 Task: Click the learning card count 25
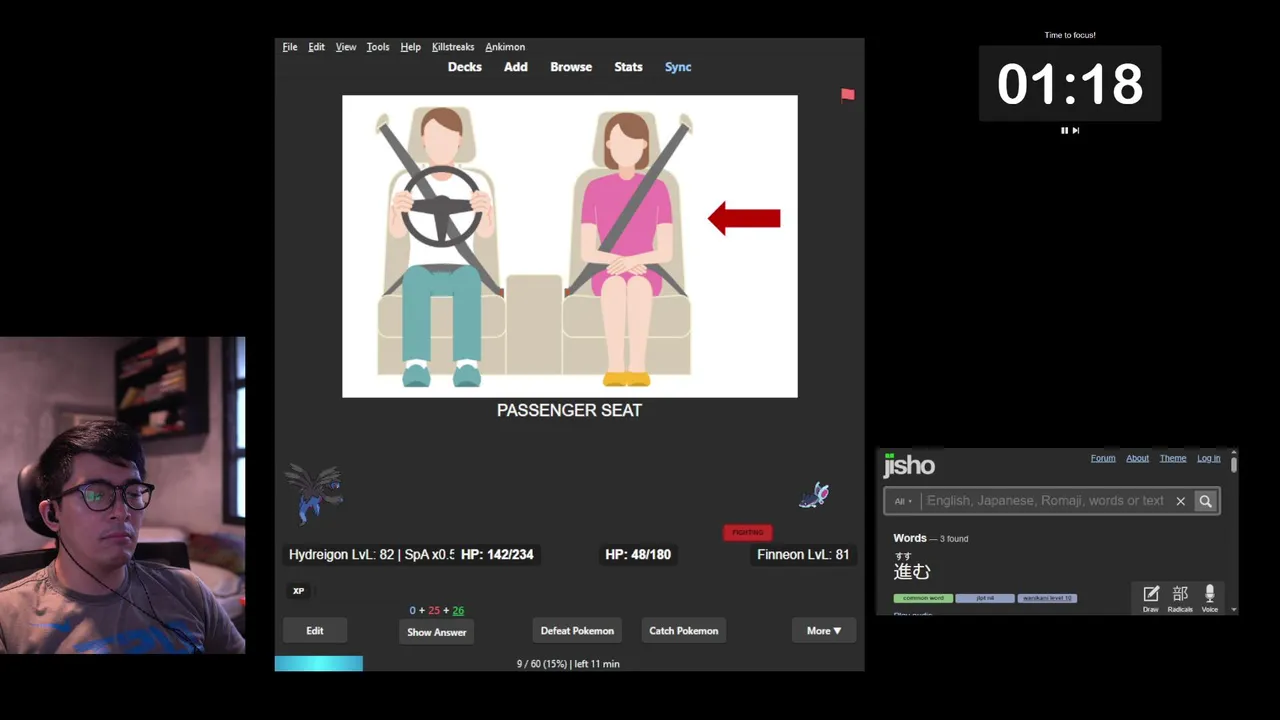tap(434, 610)
